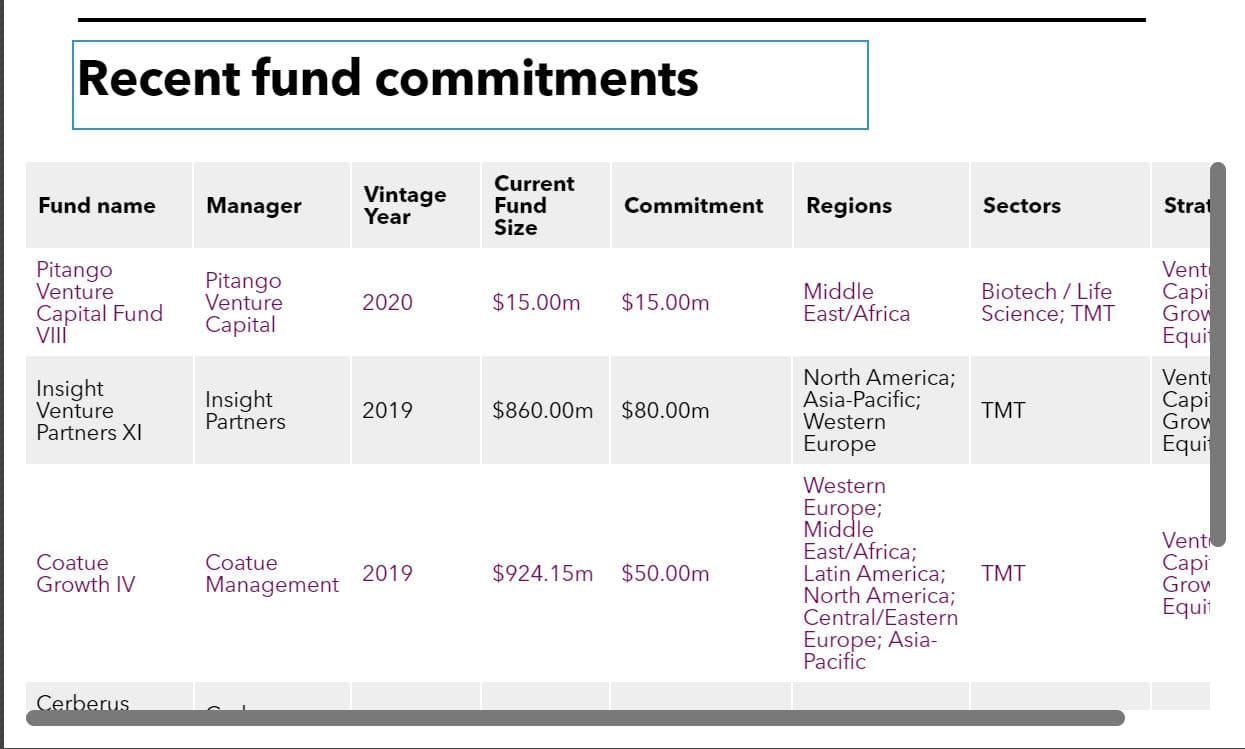Screen dimensions: 1245x749
Task: Click the 2019 vintage year in the Coatue row
Action: [x=387, y=573]
